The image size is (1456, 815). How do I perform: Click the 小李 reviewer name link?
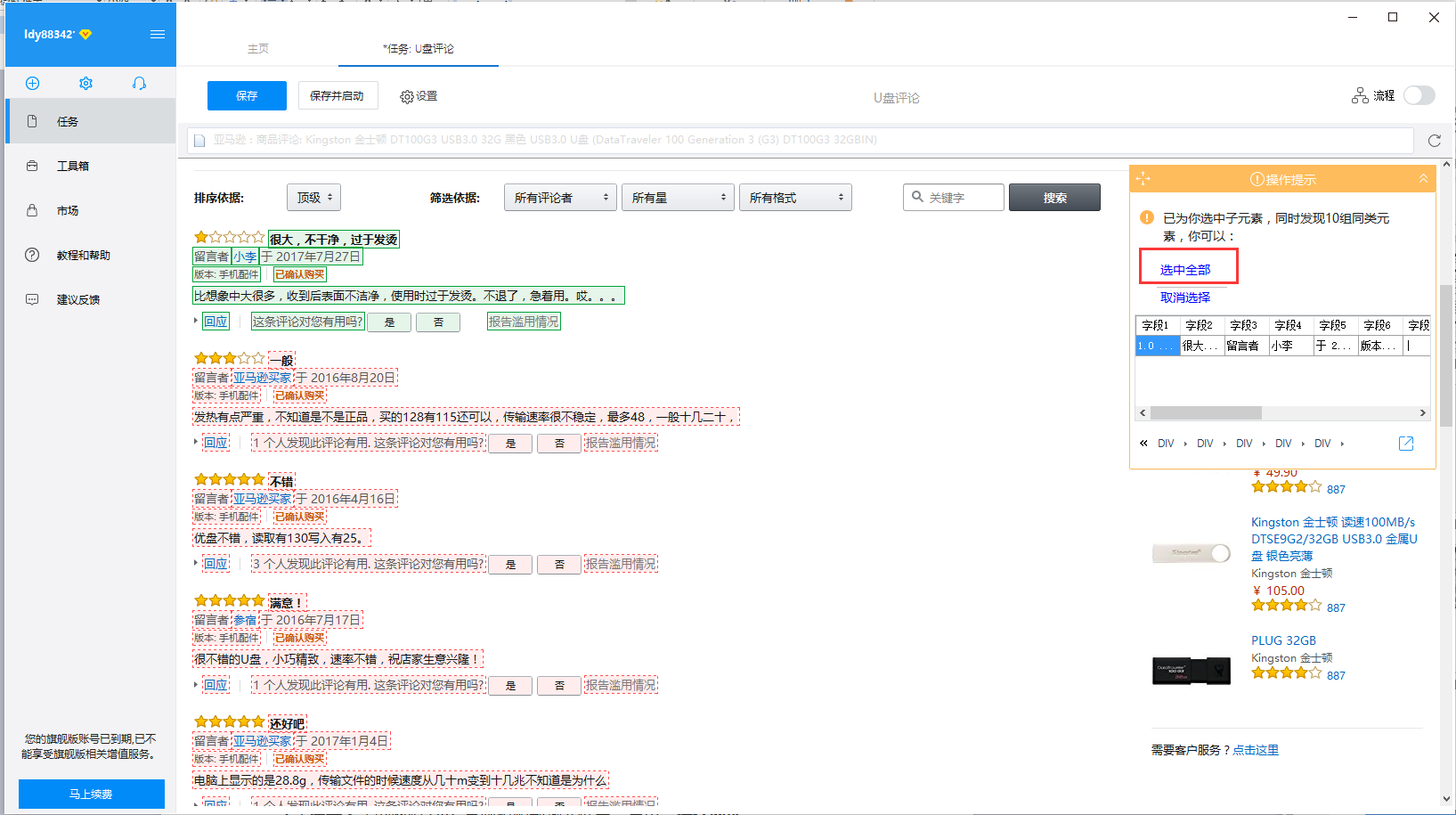coord(245,257)
